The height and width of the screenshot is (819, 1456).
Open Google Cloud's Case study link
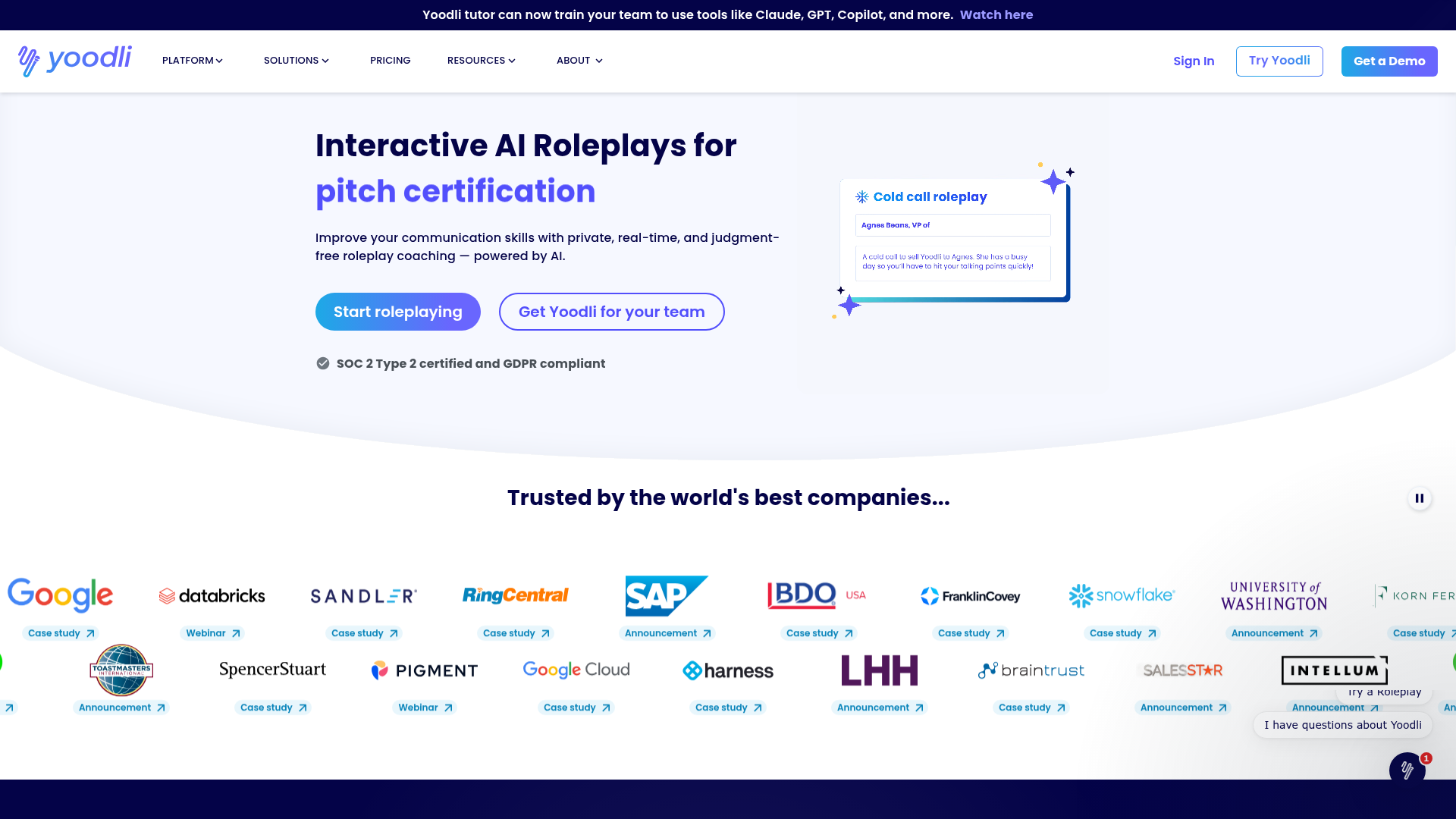576,708
